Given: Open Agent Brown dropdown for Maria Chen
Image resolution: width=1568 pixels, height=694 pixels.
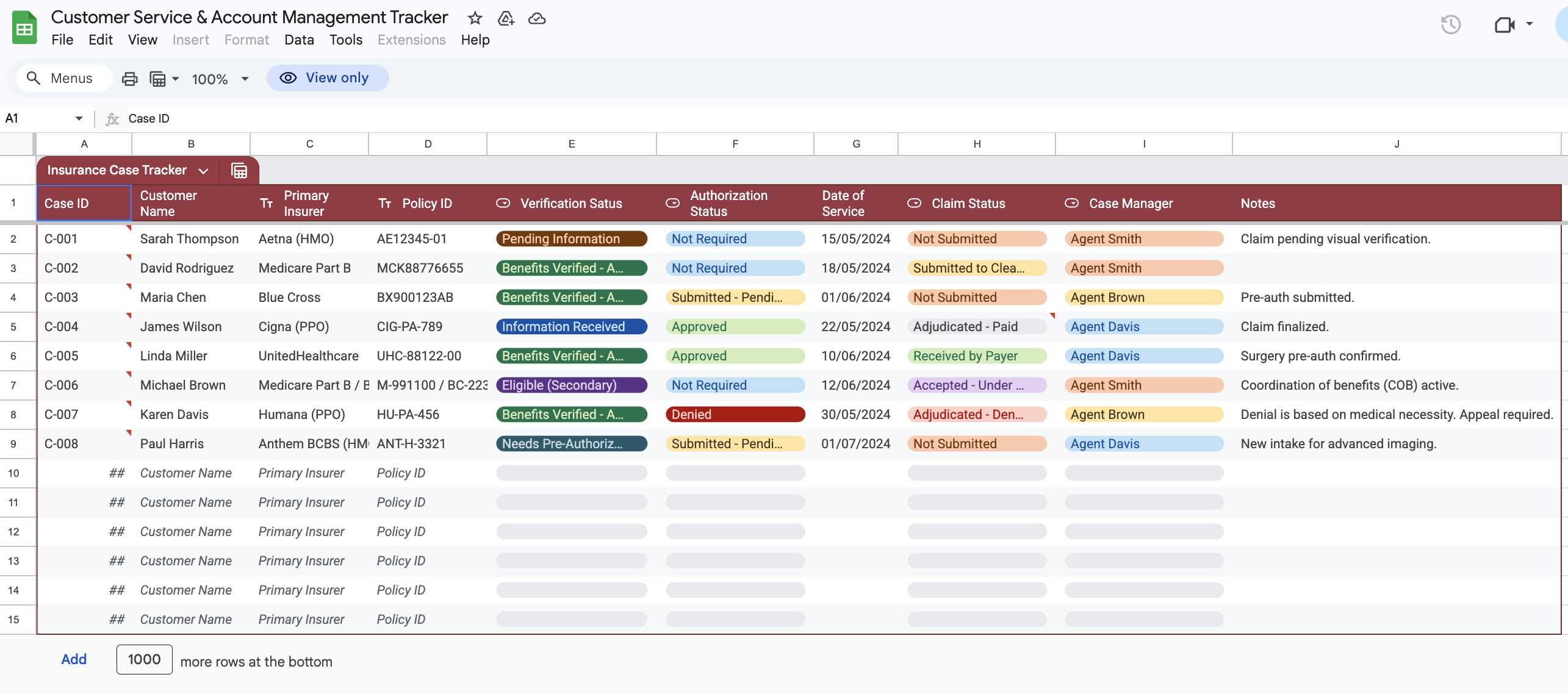Looking at the screenshot, I should coord(1144,298).
